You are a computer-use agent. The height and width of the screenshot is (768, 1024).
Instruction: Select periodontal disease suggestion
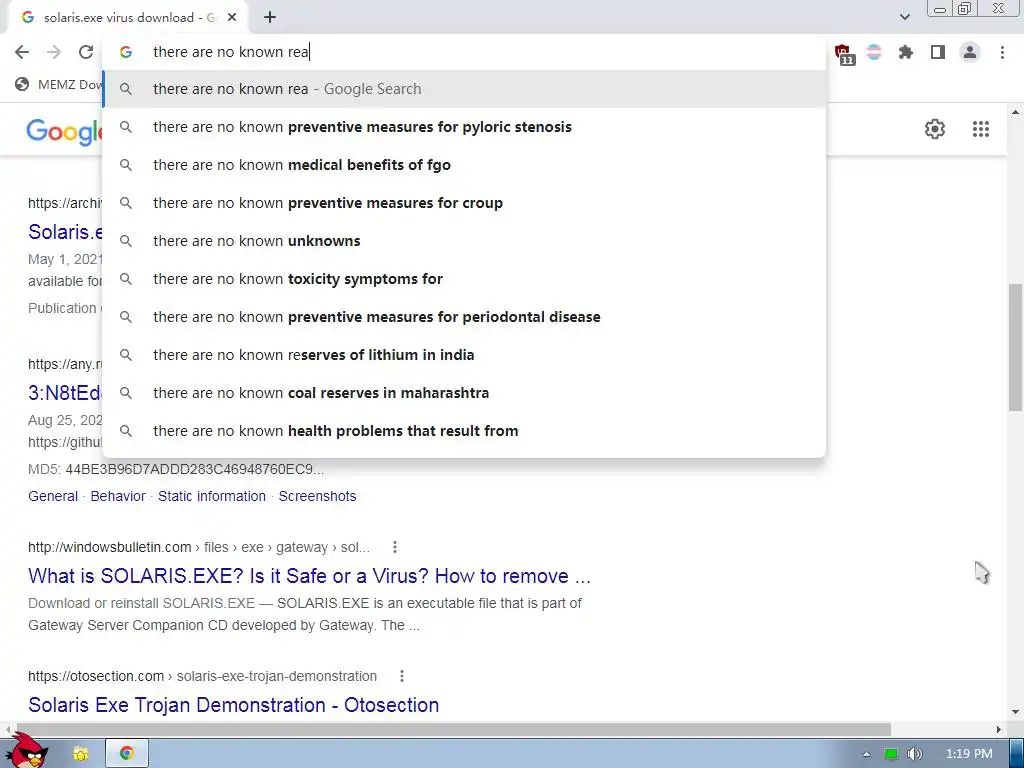tap(464, 317)
